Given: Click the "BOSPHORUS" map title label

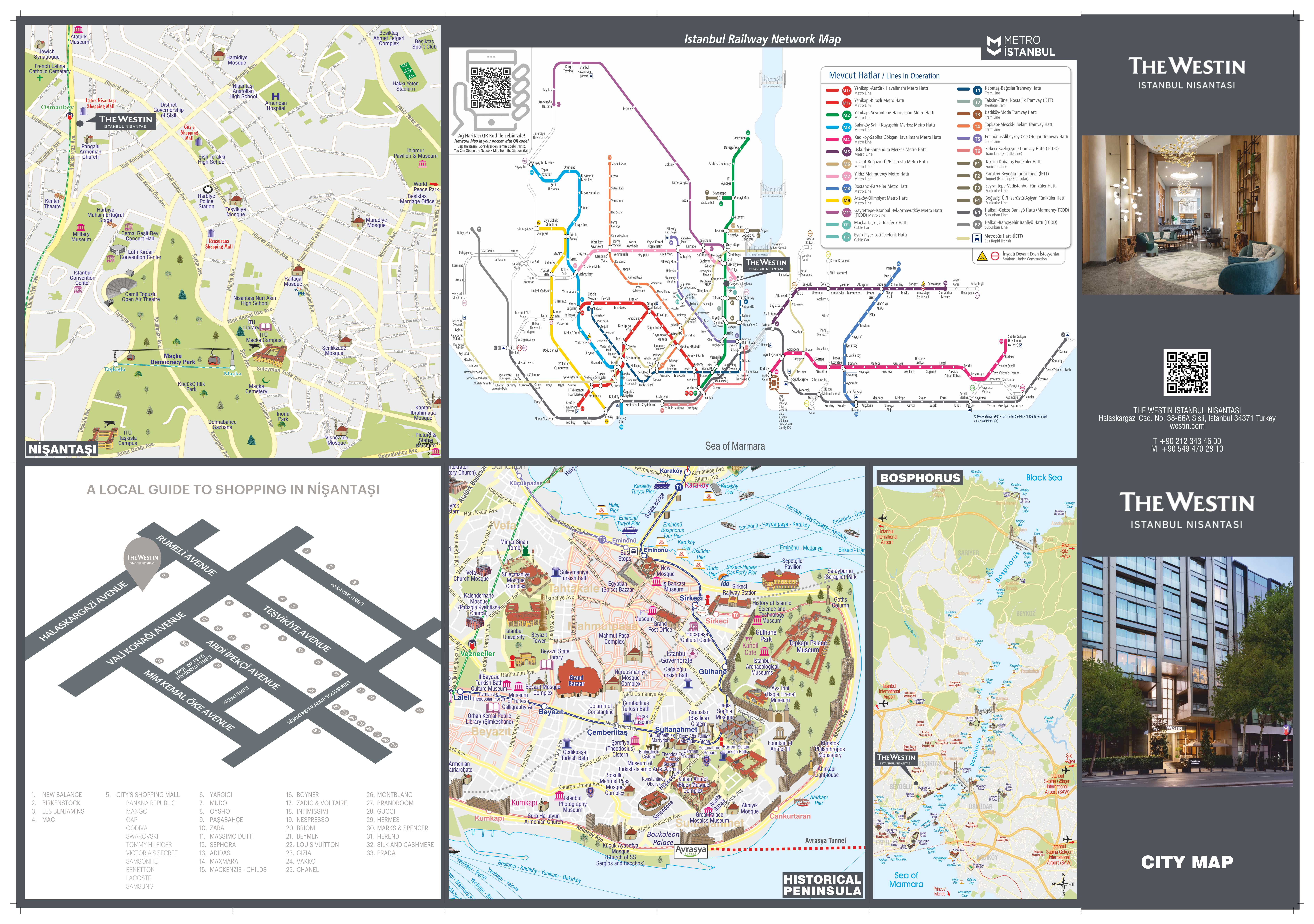Looking at the screenshot, I should (920, 478).
